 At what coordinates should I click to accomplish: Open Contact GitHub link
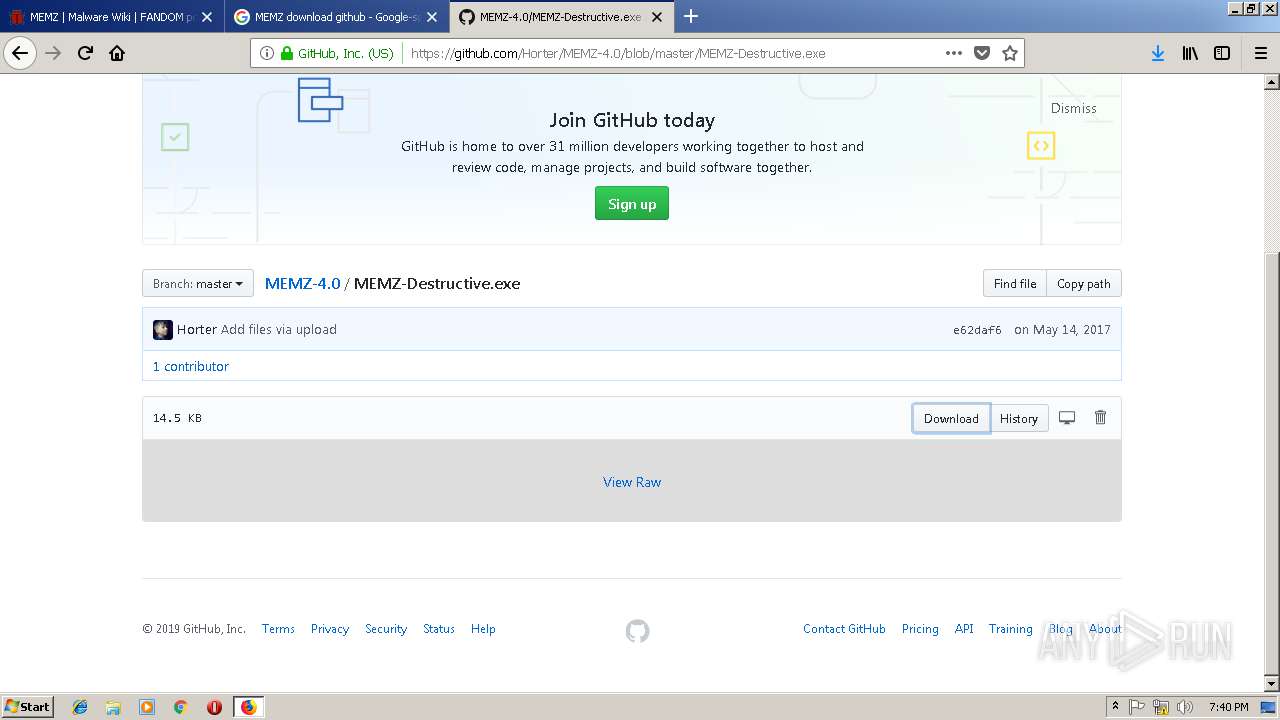click(x=844, y=629)
